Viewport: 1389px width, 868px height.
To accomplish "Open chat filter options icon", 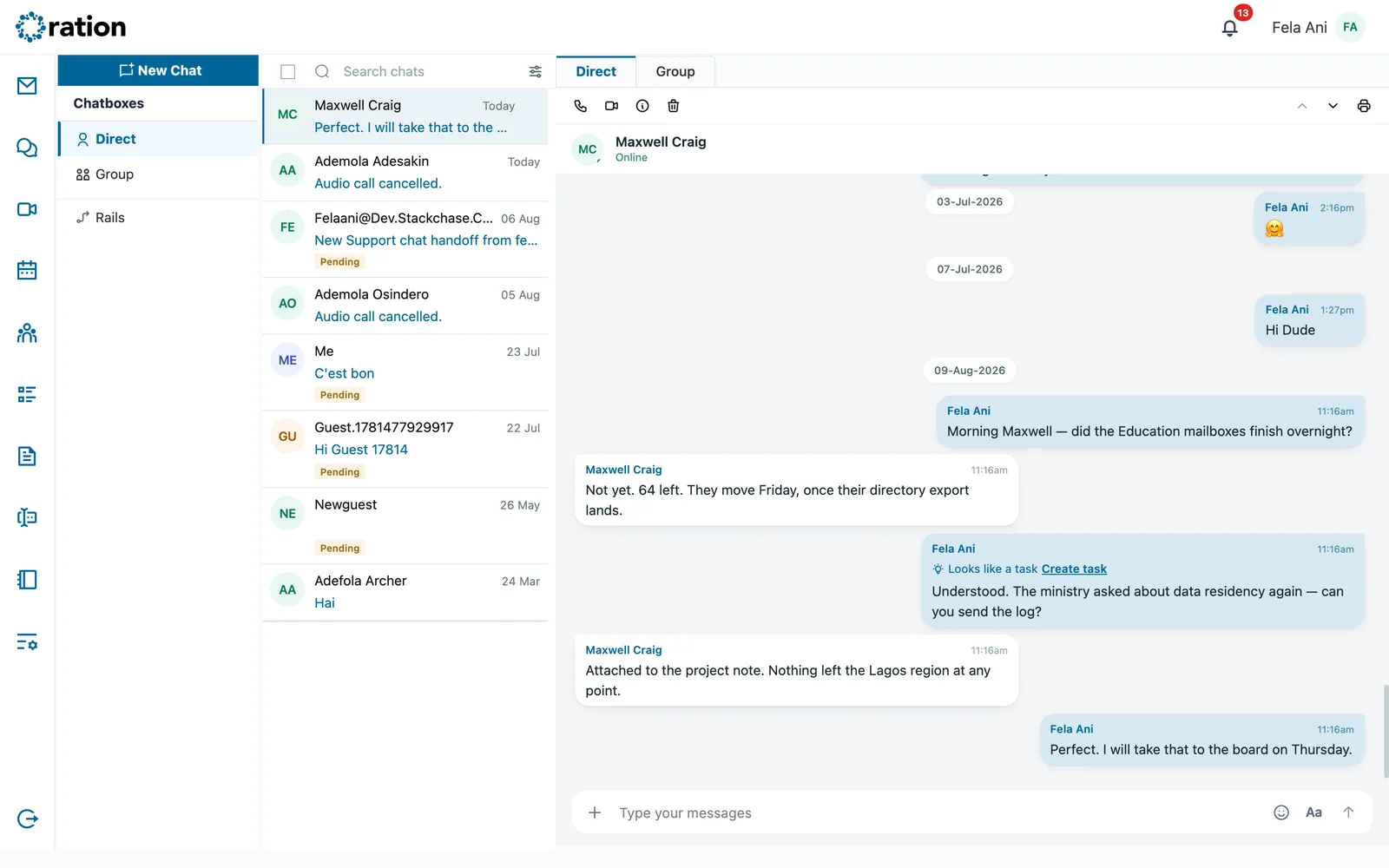I will pyautogui.click(x=536, y=71).
